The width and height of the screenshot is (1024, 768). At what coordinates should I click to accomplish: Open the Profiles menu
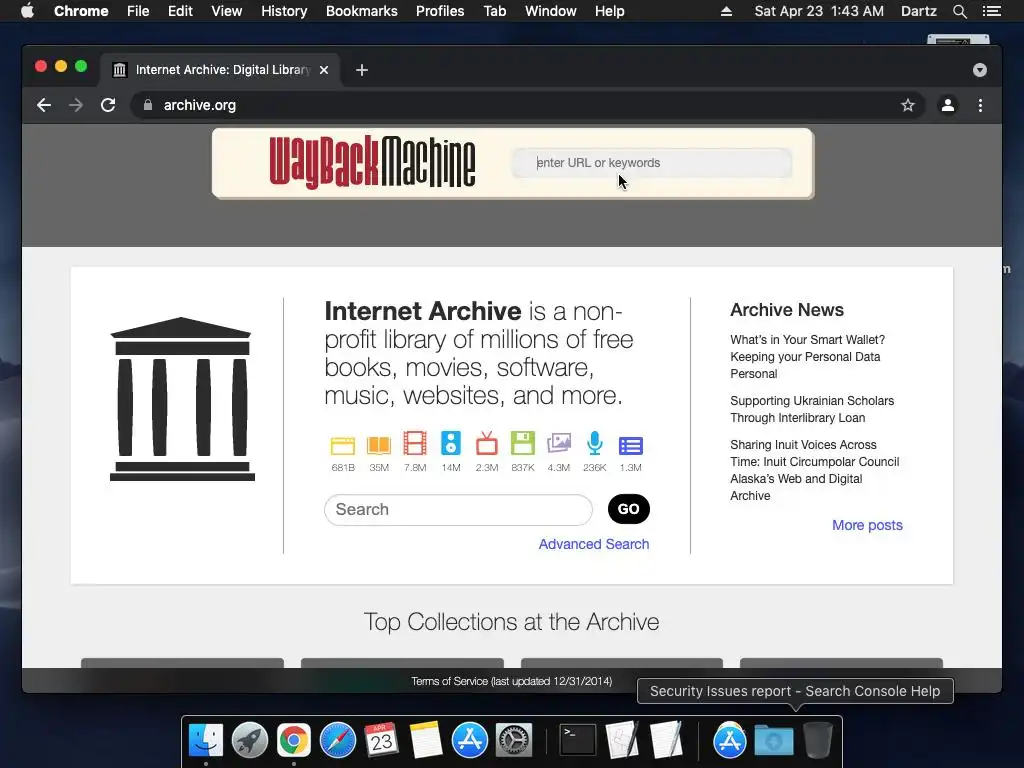coord(440,11)
